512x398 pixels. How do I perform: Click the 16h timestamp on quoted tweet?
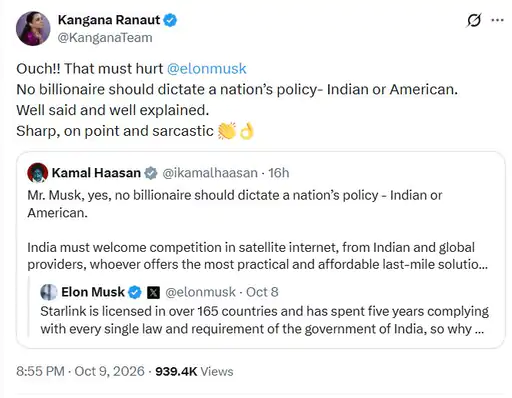279,173
